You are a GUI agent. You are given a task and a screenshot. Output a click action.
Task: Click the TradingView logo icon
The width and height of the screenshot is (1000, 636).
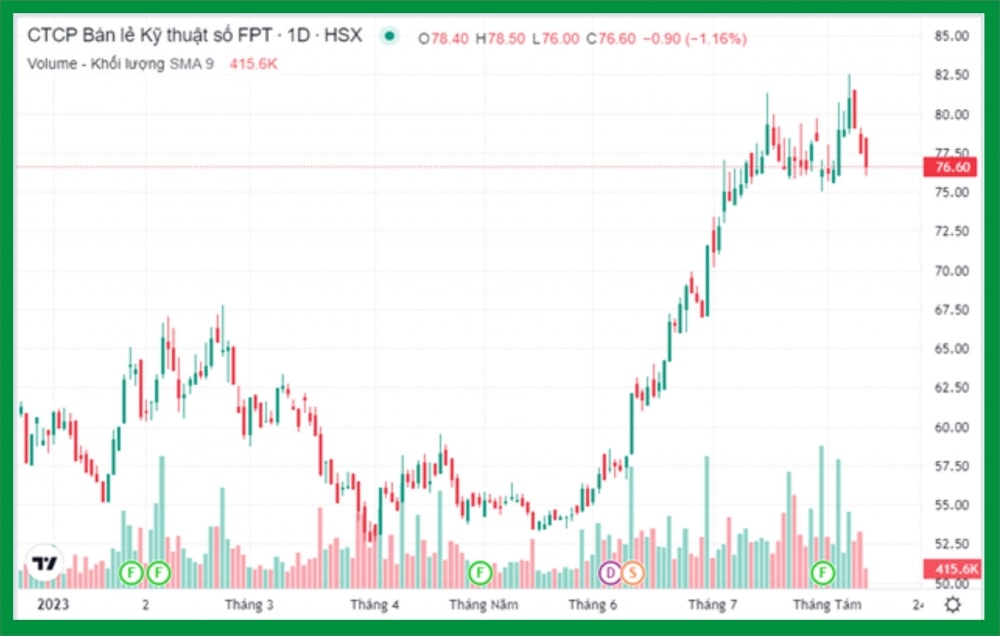45,563
